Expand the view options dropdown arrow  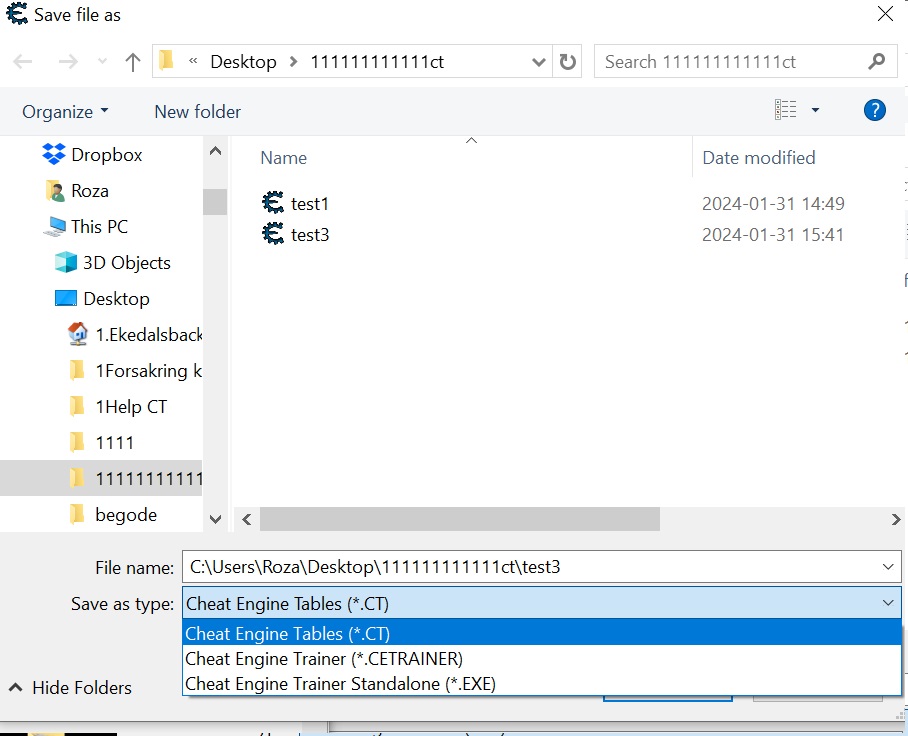[815, 111]
